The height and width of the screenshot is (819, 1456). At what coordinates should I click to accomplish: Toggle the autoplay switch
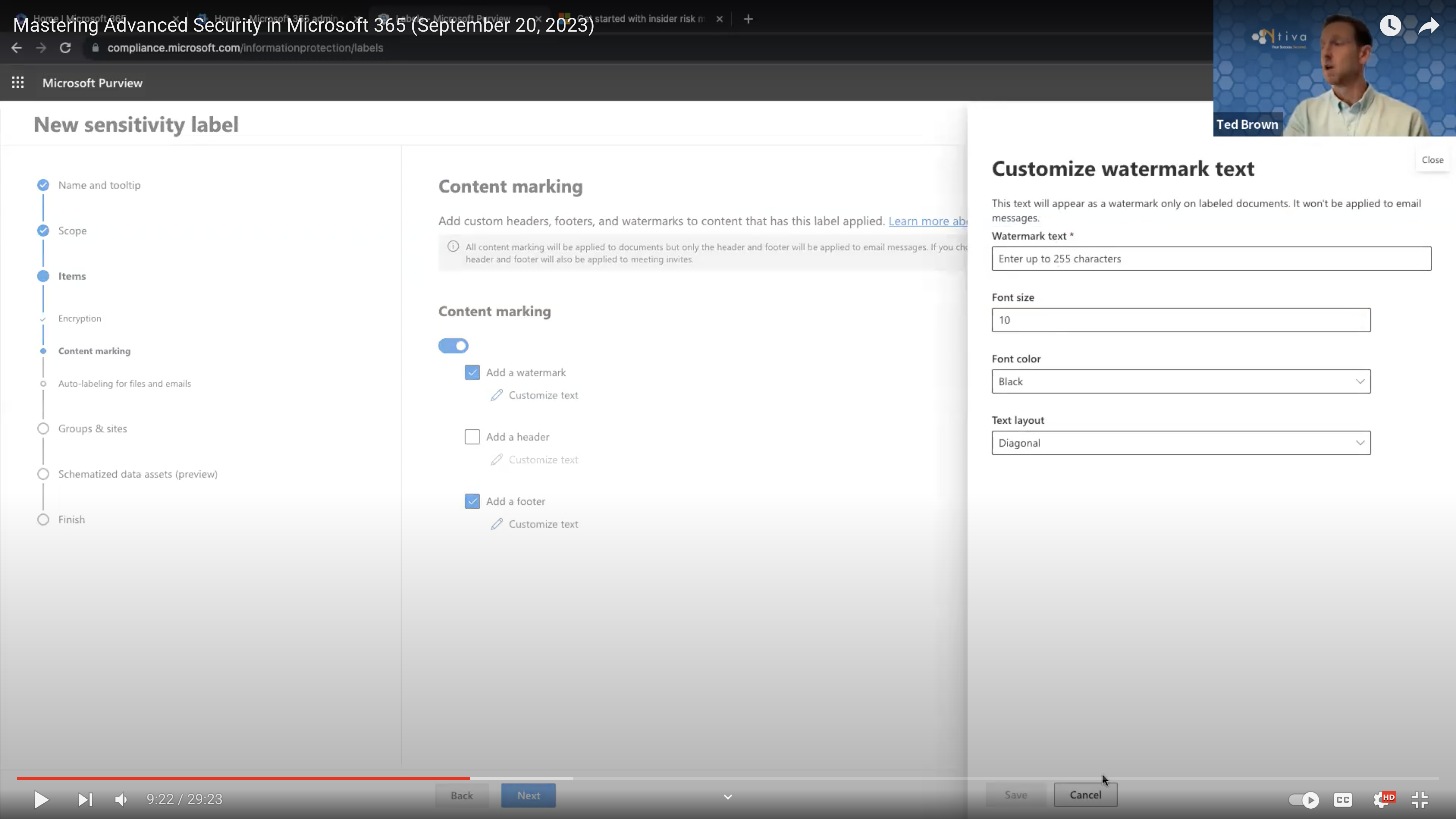pos(1304,799)
